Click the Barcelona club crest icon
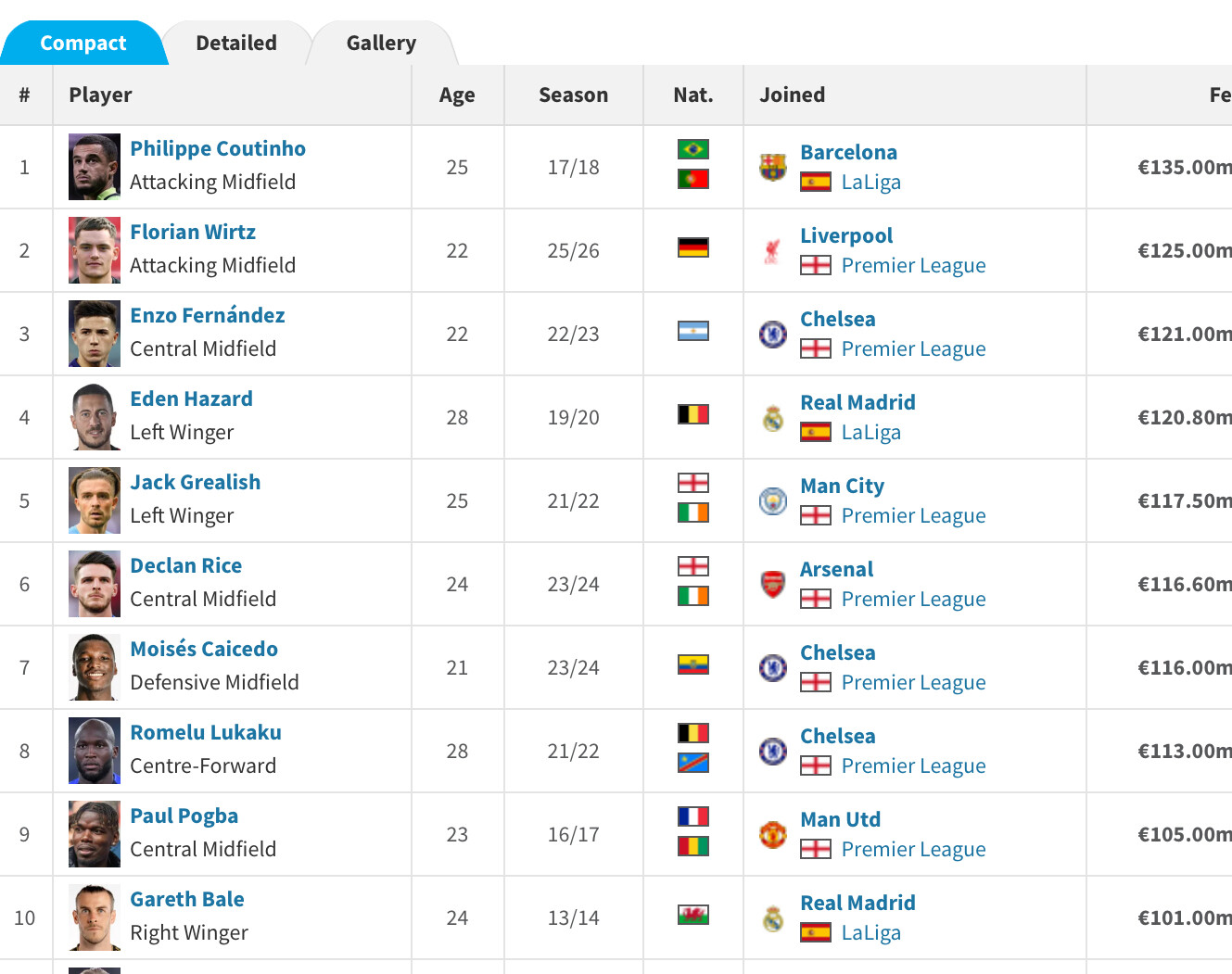 pos(772,167)
